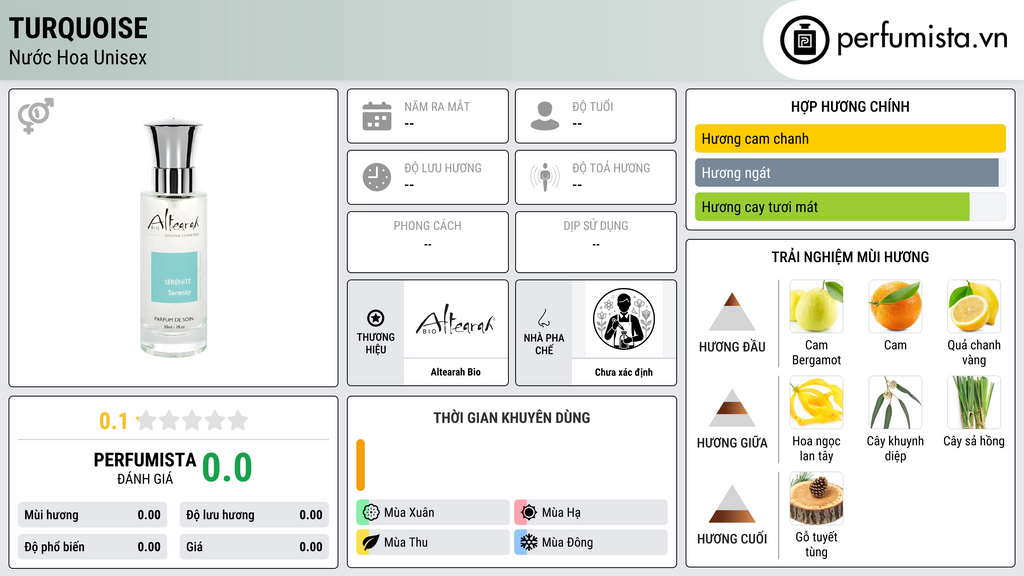Click the Turquoise perfume bottle photo
Viewport: 1024px width, 576px height.
click(174, 238)
